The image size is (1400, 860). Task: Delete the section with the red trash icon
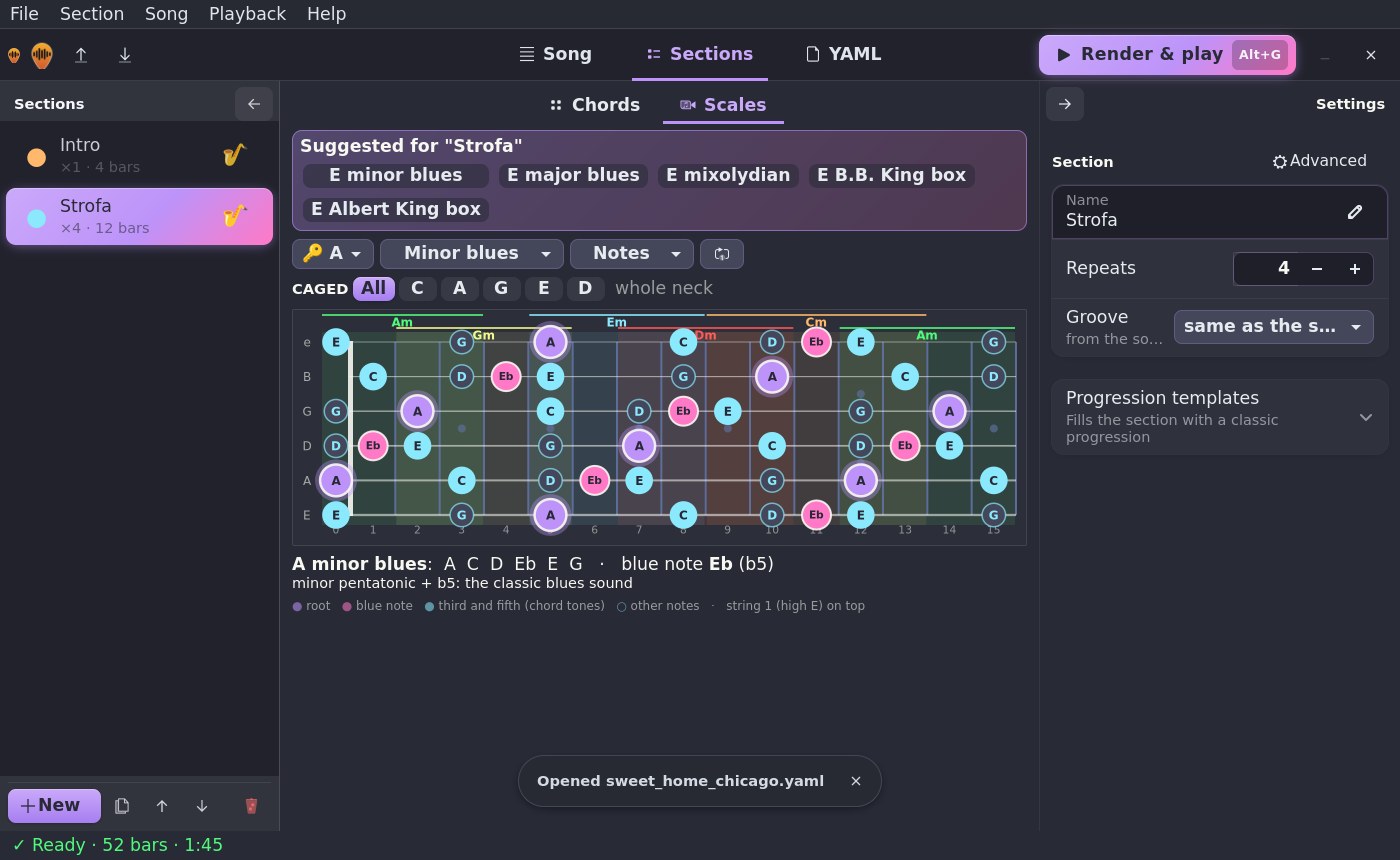click(251, 806)
